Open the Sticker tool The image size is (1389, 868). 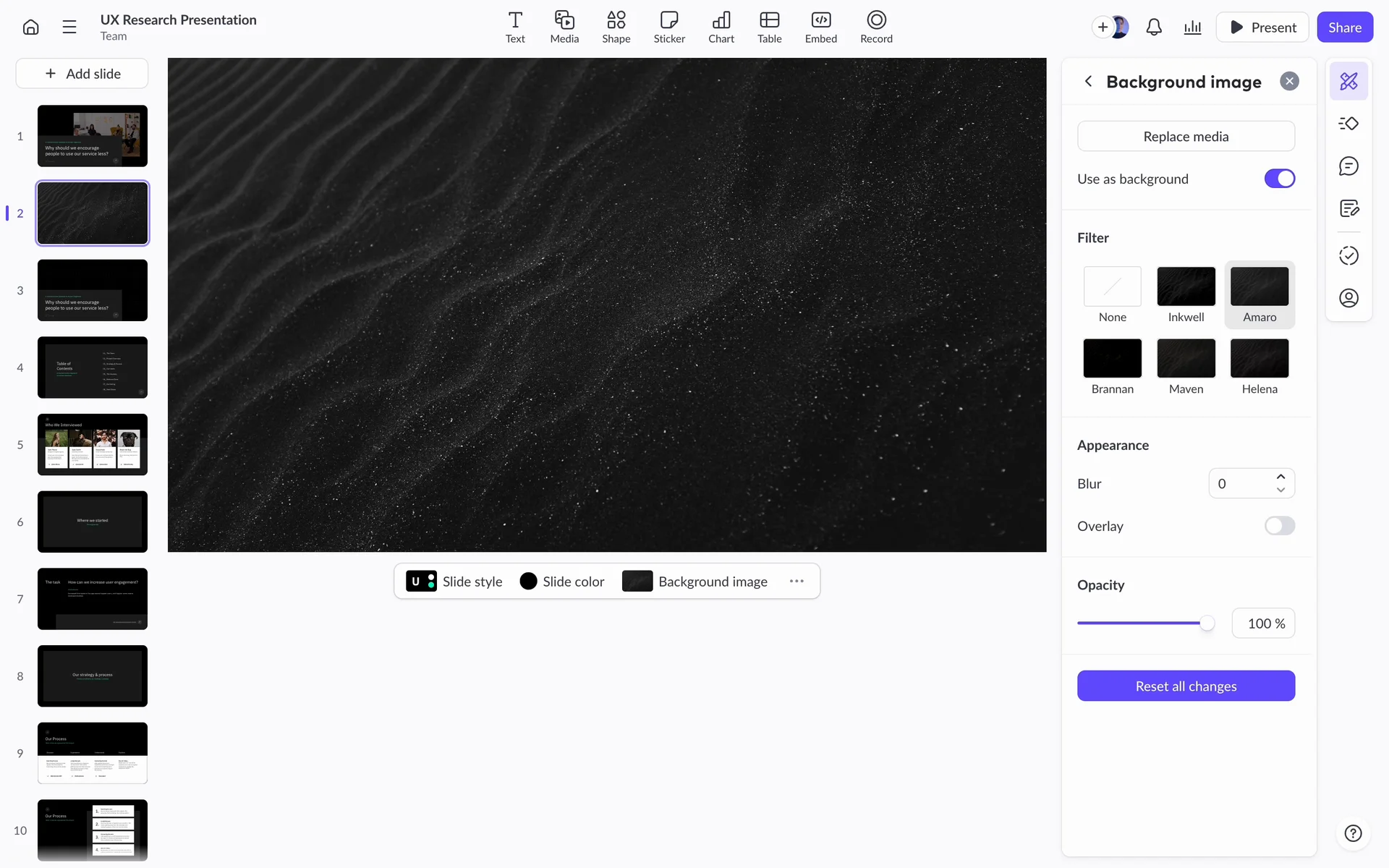coord(668,27)
